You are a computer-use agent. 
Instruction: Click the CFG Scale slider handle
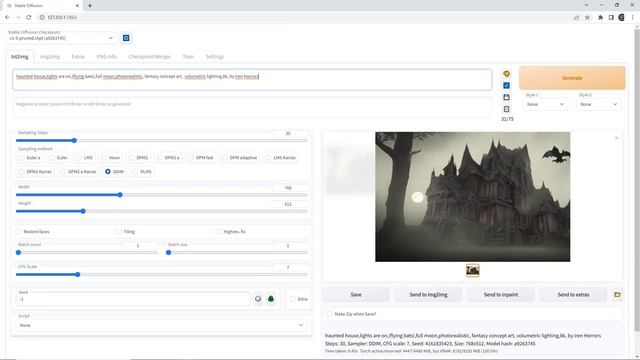78,274
